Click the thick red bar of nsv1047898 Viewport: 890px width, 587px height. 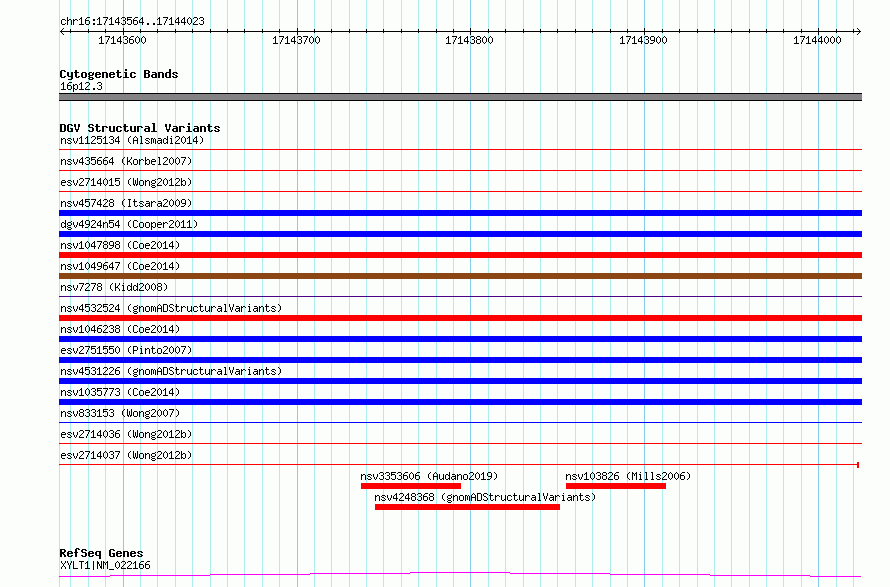coord(460,255)
